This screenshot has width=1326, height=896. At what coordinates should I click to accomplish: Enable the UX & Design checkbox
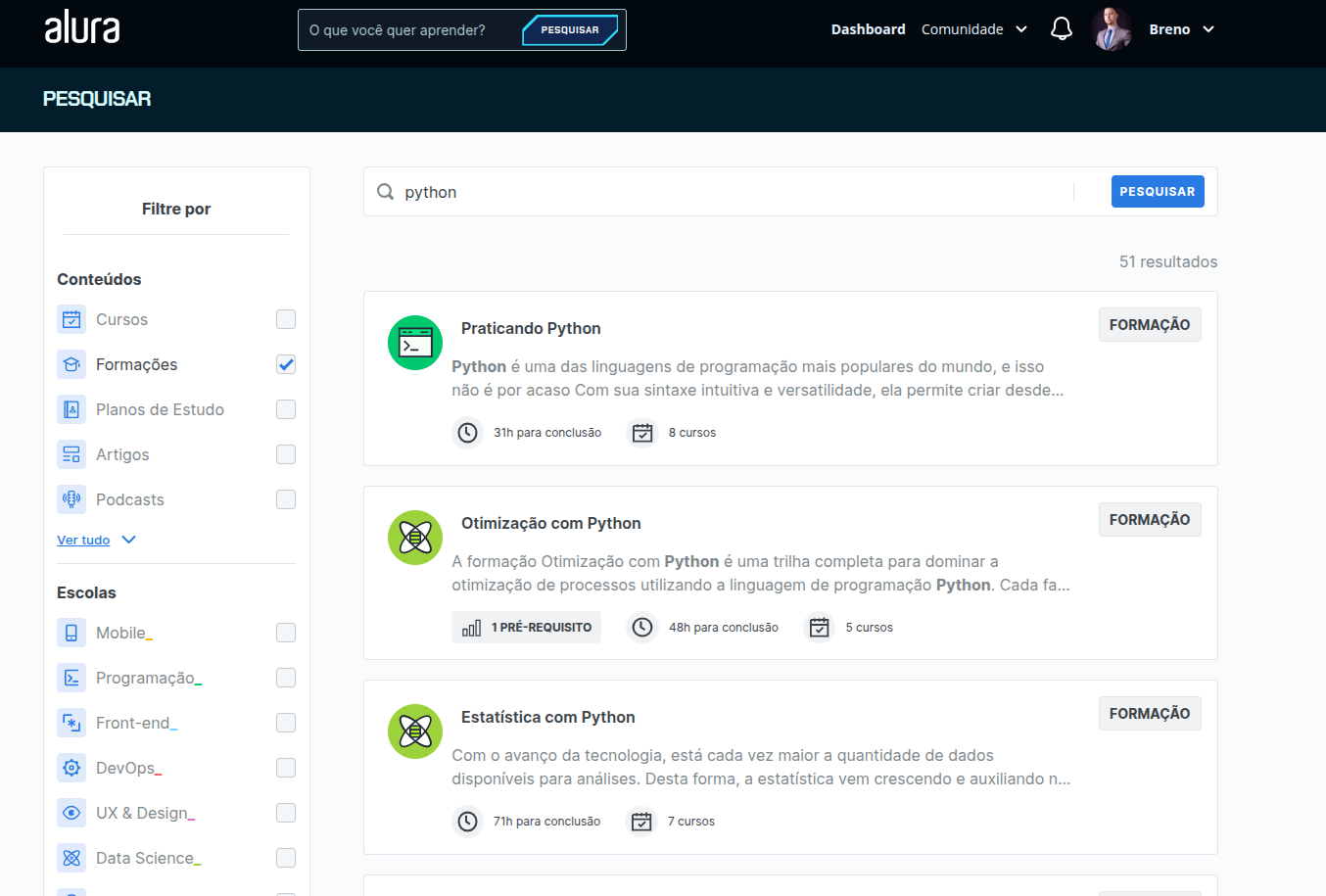[286, 813]
